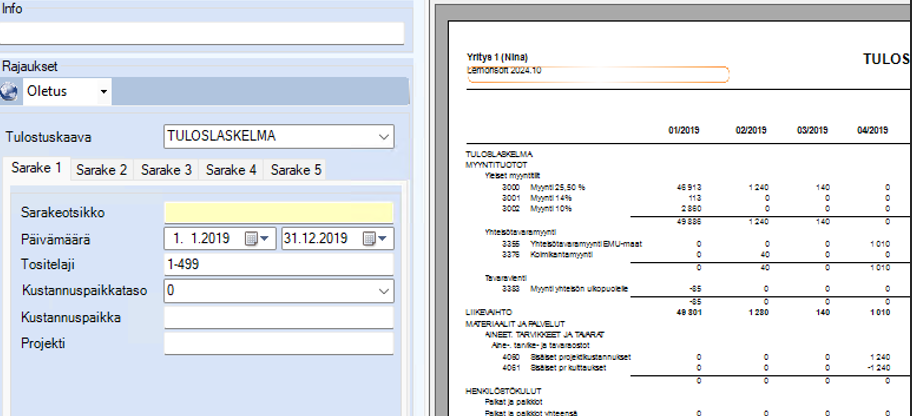Click the Kustannuspaikka input field

[x=278, y=317]
